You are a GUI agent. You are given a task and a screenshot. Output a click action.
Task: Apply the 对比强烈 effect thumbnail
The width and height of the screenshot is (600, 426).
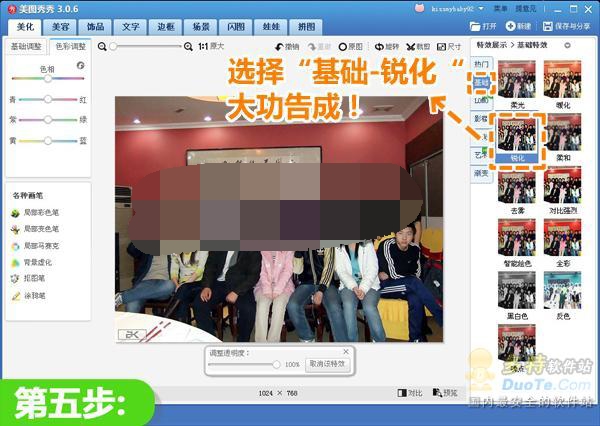(562, 186)
